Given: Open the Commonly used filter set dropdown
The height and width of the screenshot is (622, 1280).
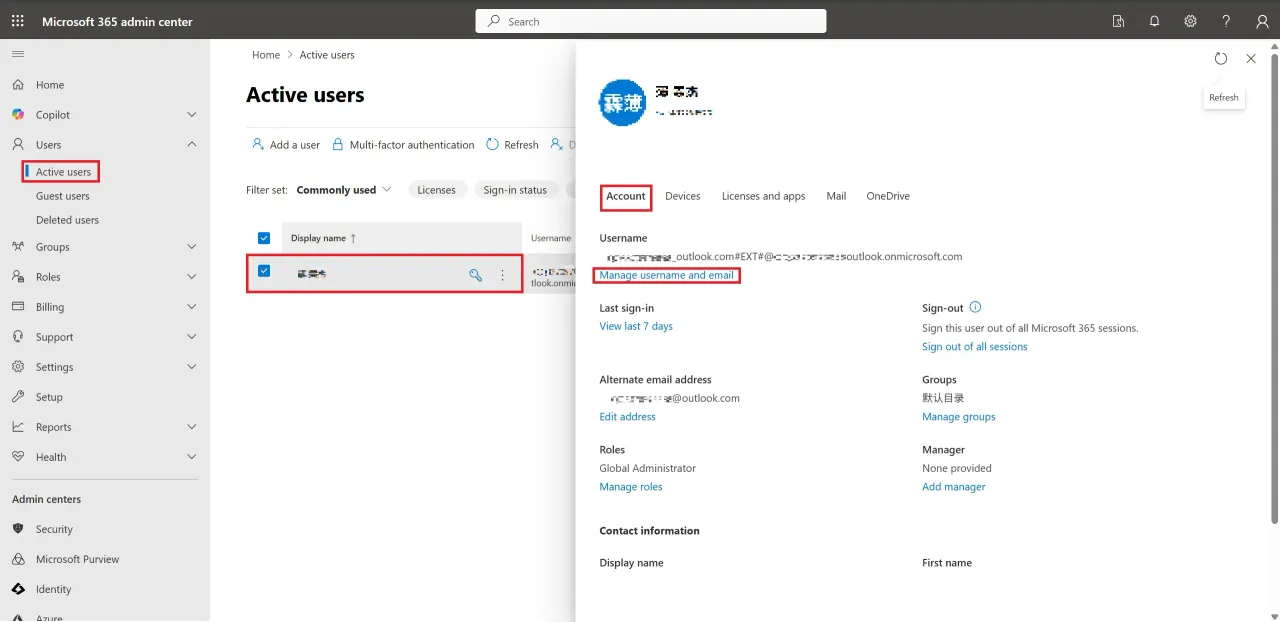Looking at the screenshot, I should (344, 190).
